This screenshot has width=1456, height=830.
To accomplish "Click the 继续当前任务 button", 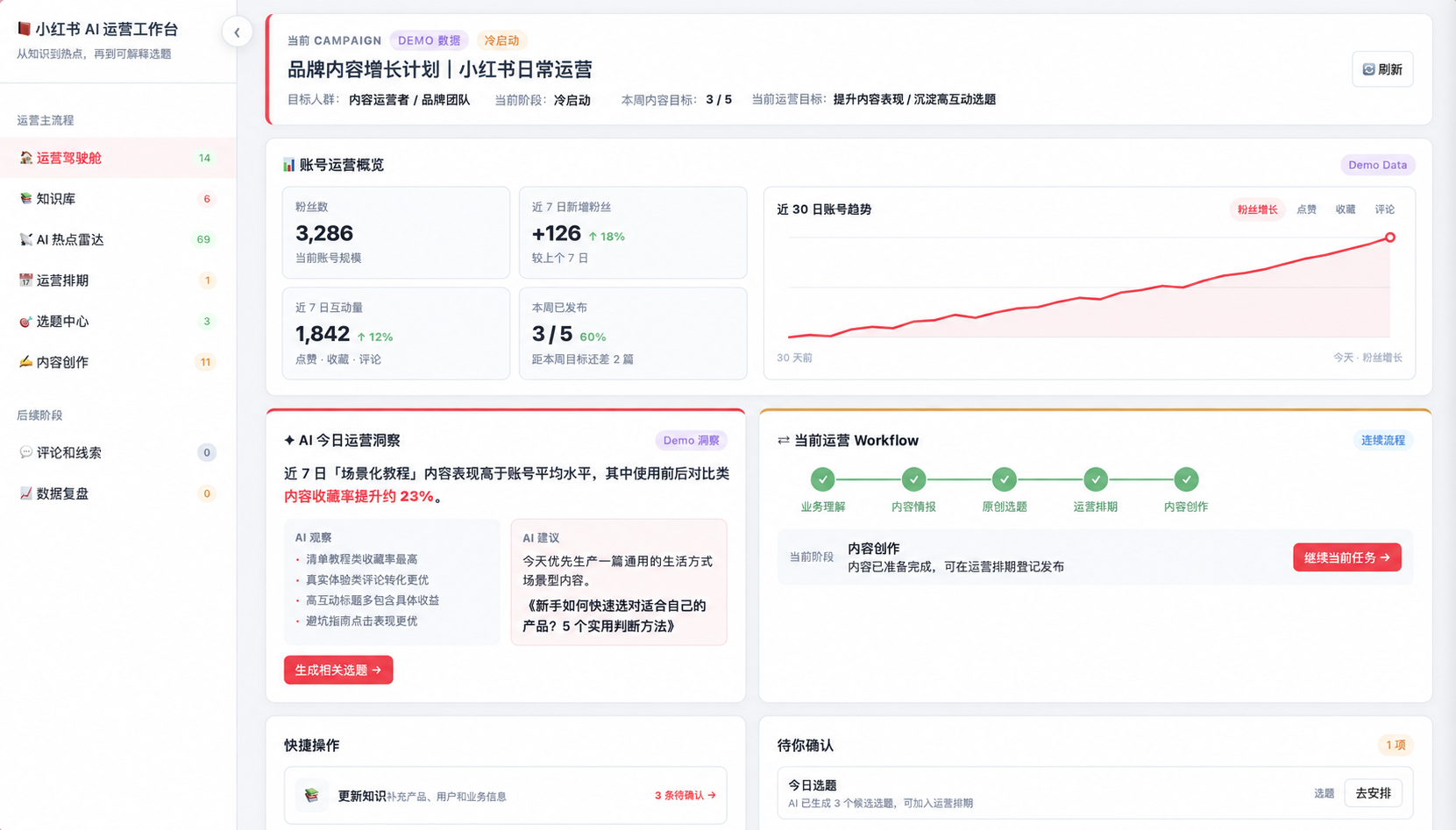I will tap(1347, 557).
